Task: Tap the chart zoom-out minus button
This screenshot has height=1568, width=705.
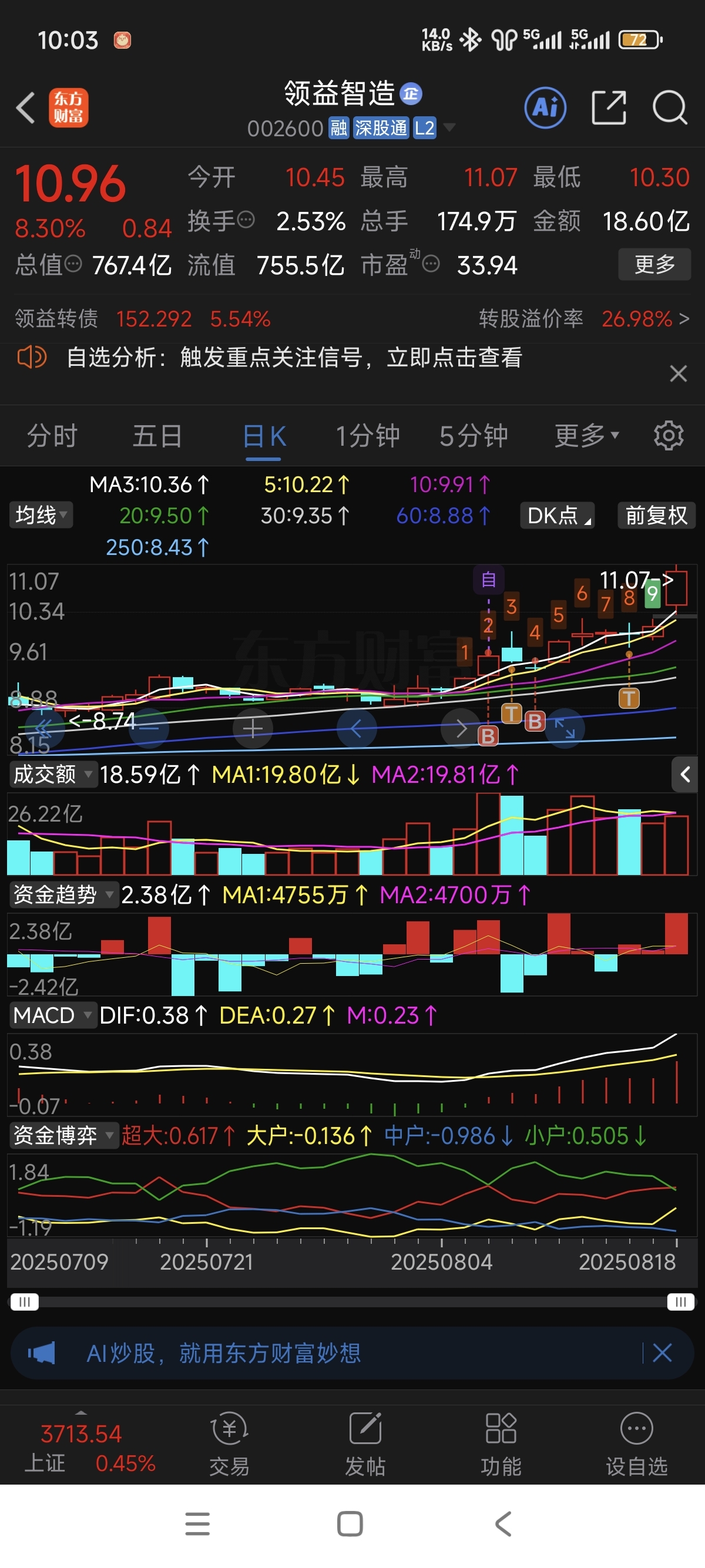Action: click(148, 728)
